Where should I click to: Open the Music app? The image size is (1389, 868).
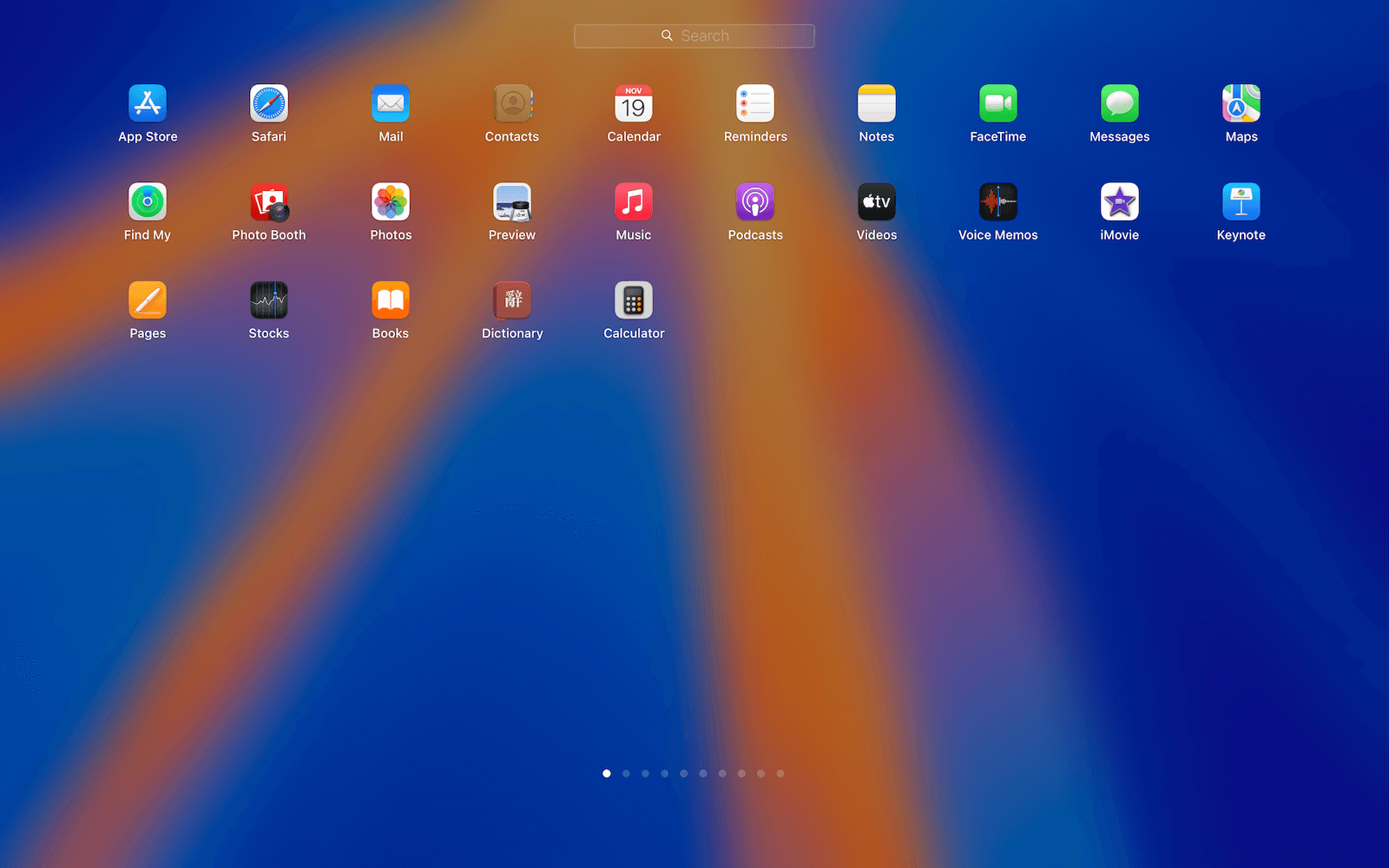point(634,202)
